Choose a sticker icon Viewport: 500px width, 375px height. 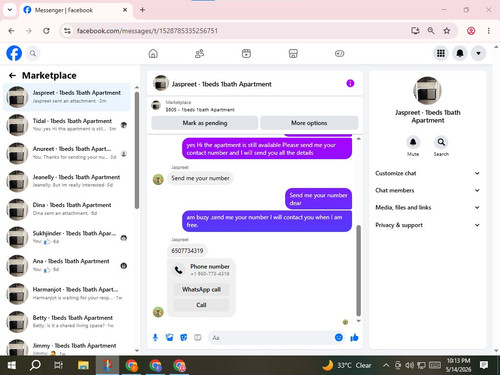point(184,338)
